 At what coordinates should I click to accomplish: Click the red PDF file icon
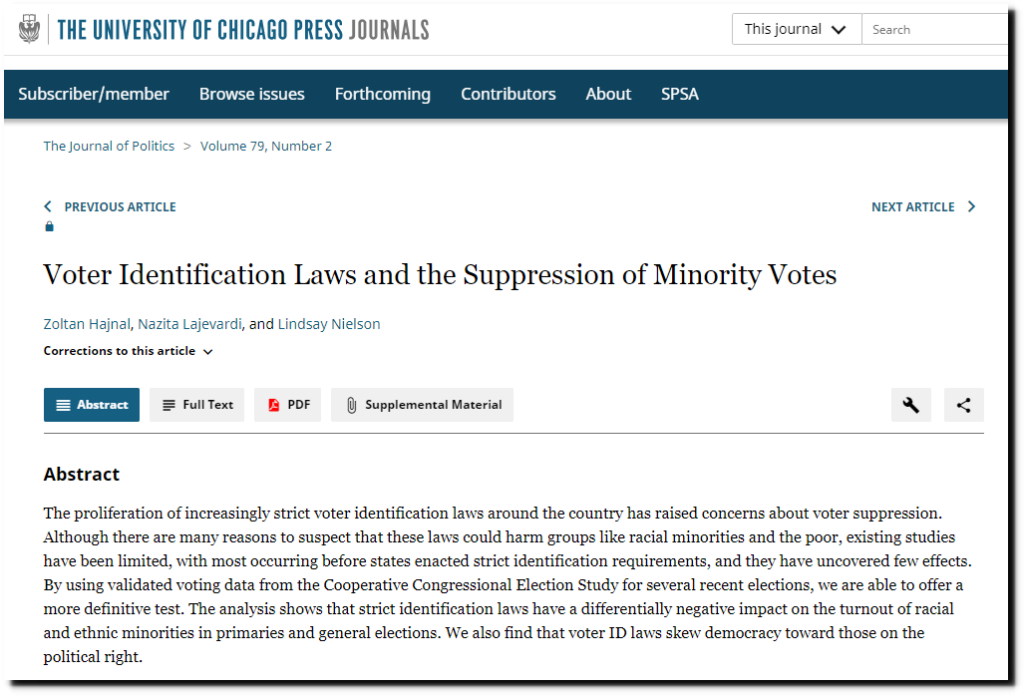(274, 405)
